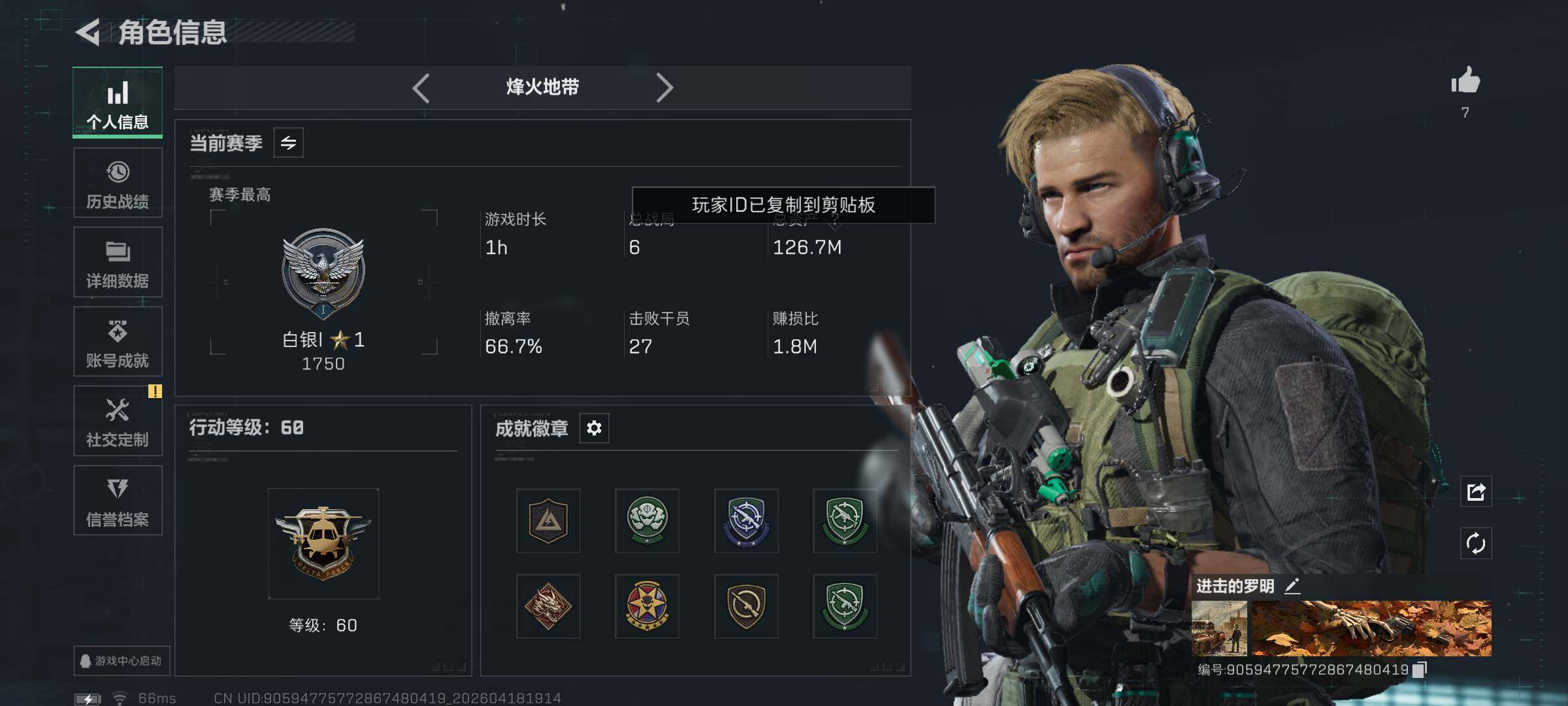1568x706 pixels.
Task: Open 成就徽章 settings gear
Action: click(594, 428)
